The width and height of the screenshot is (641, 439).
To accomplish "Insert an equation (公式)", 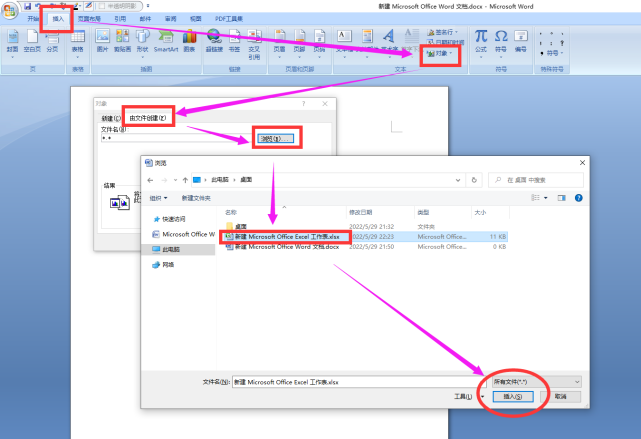I will (x=481, y=43).
